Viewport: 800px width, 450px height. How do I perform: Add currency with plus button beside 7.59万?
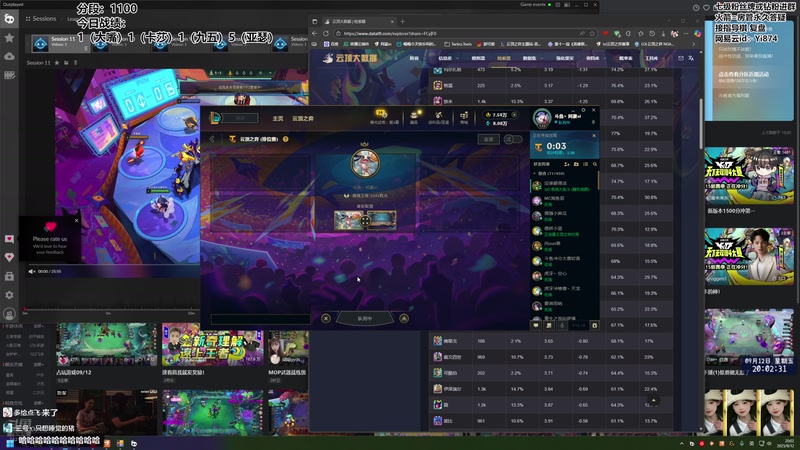pyautogui.click(x=514, y=115)
